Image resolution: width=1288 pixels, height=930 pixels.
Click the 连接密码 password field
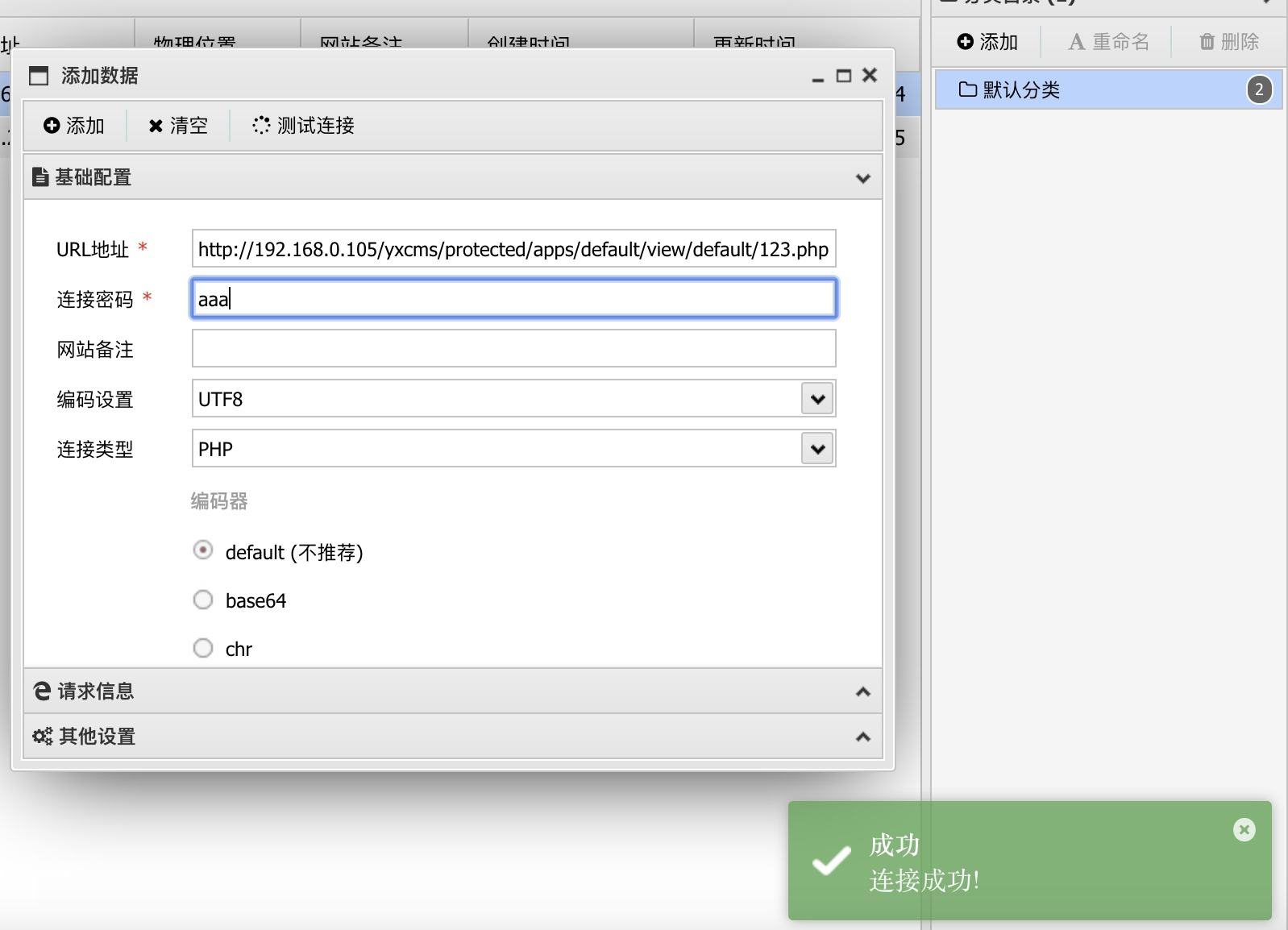point(513,299)
